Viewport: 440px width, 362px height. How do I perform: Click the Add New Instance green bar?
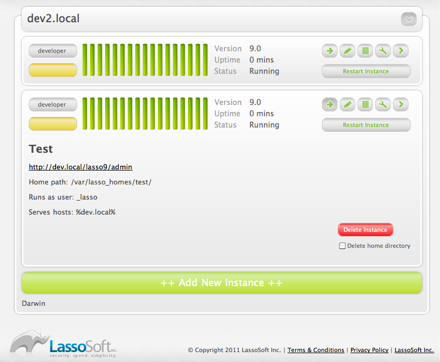222,283
